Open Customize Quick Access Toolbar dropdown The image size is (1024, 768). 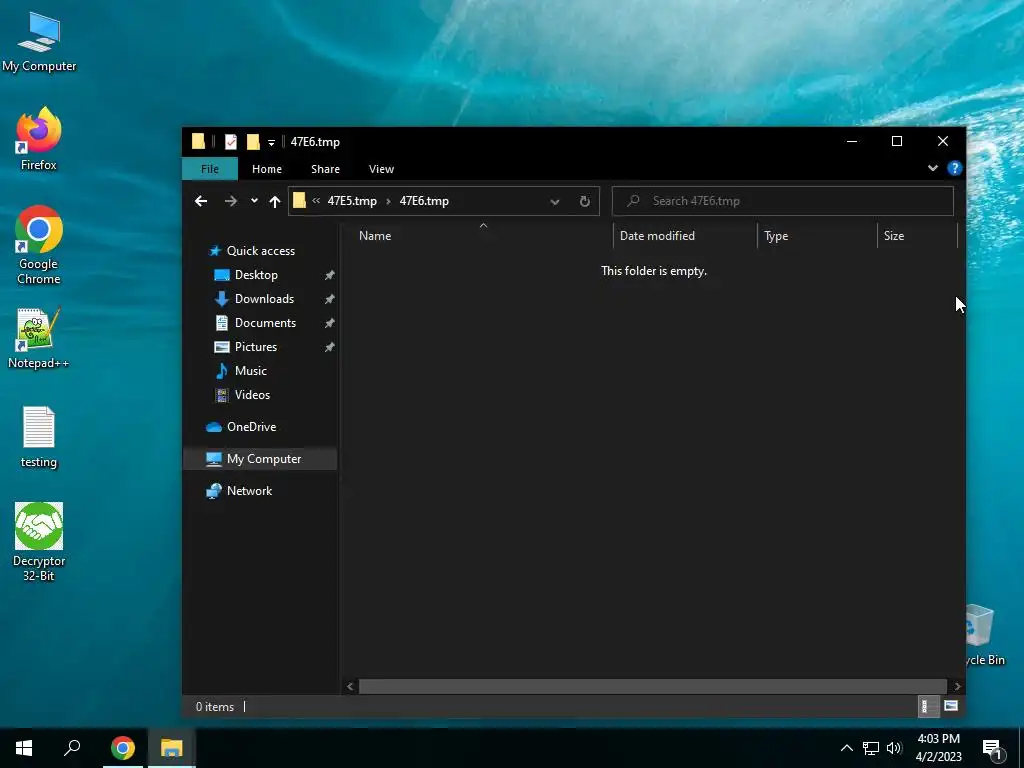pos(271,142)
